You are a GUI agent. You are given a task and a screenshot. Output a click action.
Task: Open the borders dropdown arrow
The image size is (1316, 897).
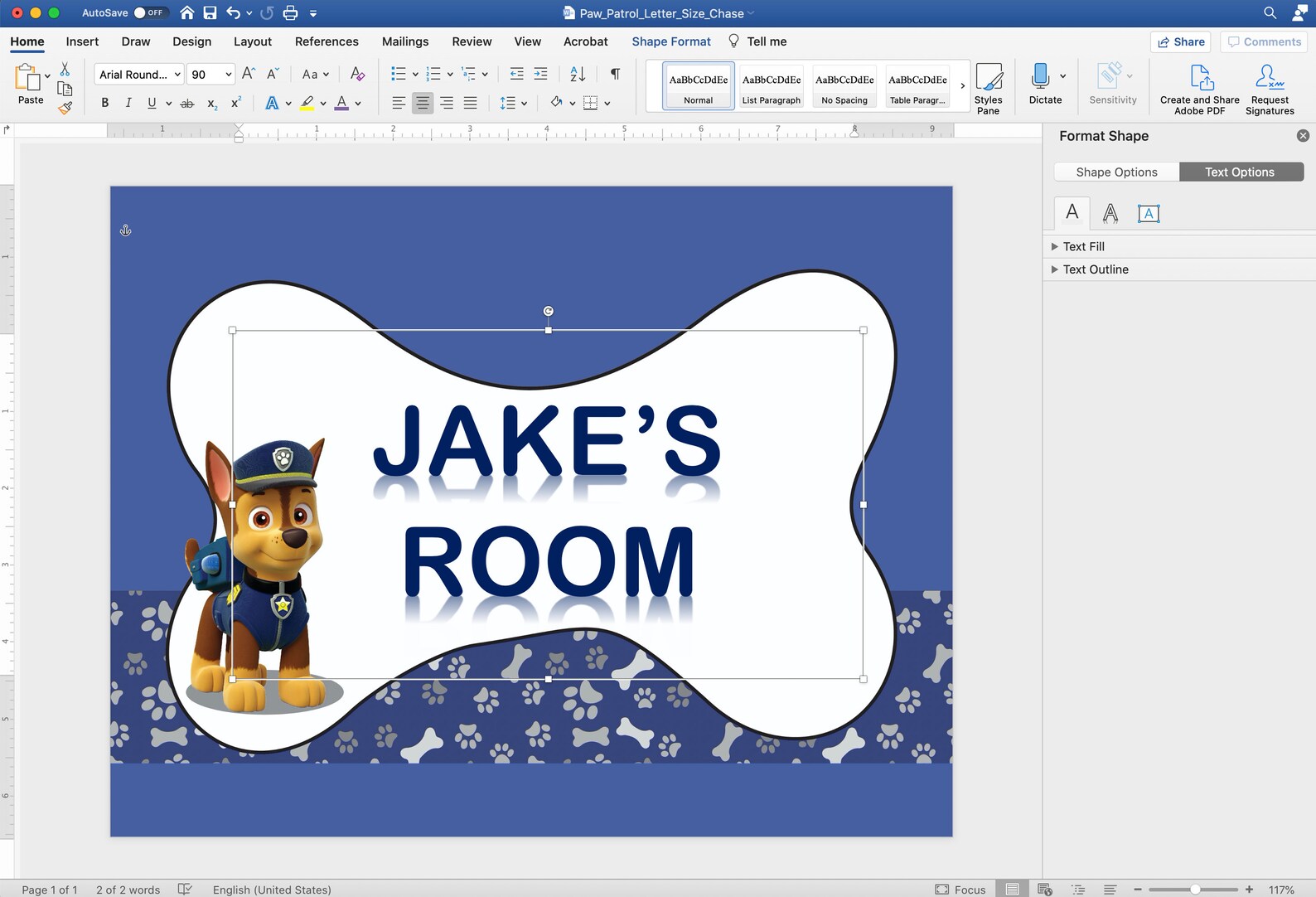607,104
